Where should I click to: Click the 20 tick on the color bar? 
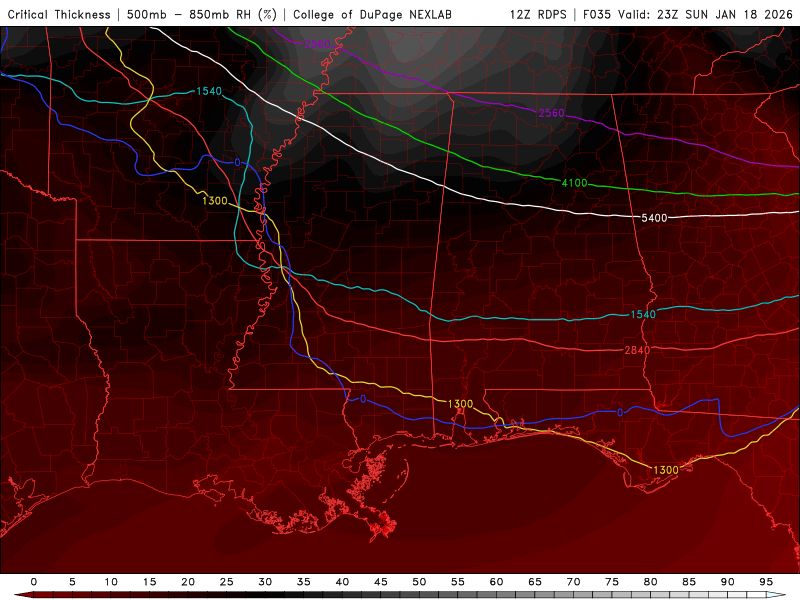(188, 582)
